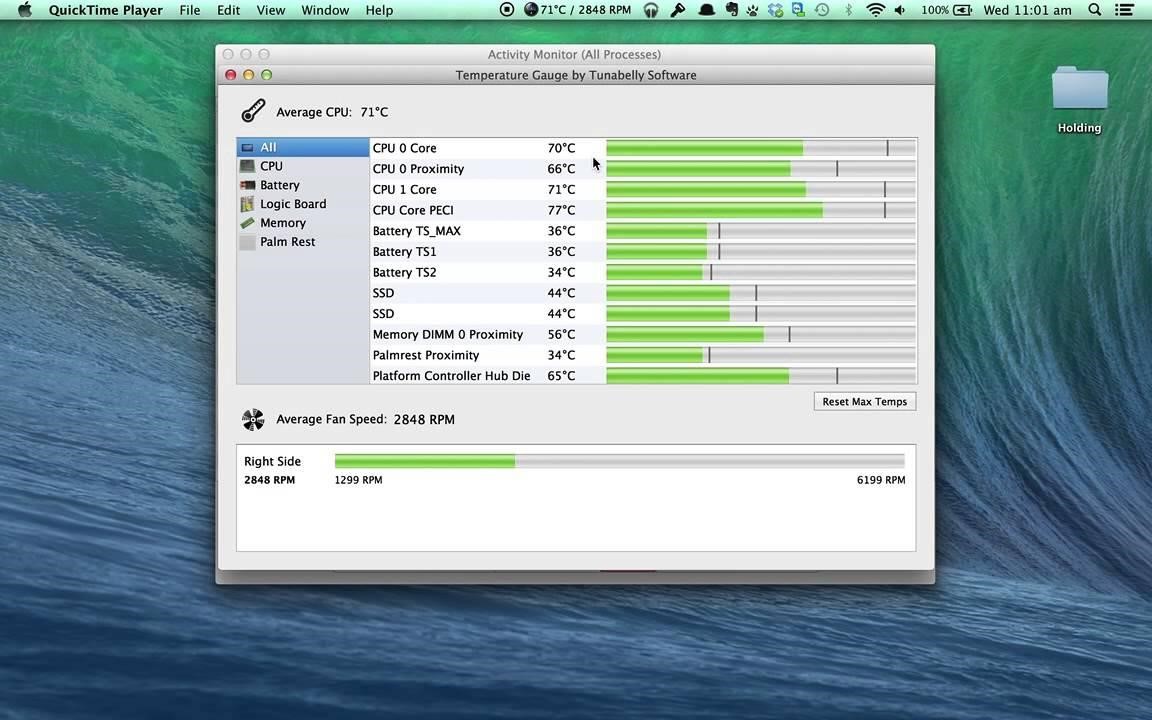Click the Wed 11:01 am clock
This screenshot has height=720, width=1152.
pyautogui.click(x=1027, y=10)
